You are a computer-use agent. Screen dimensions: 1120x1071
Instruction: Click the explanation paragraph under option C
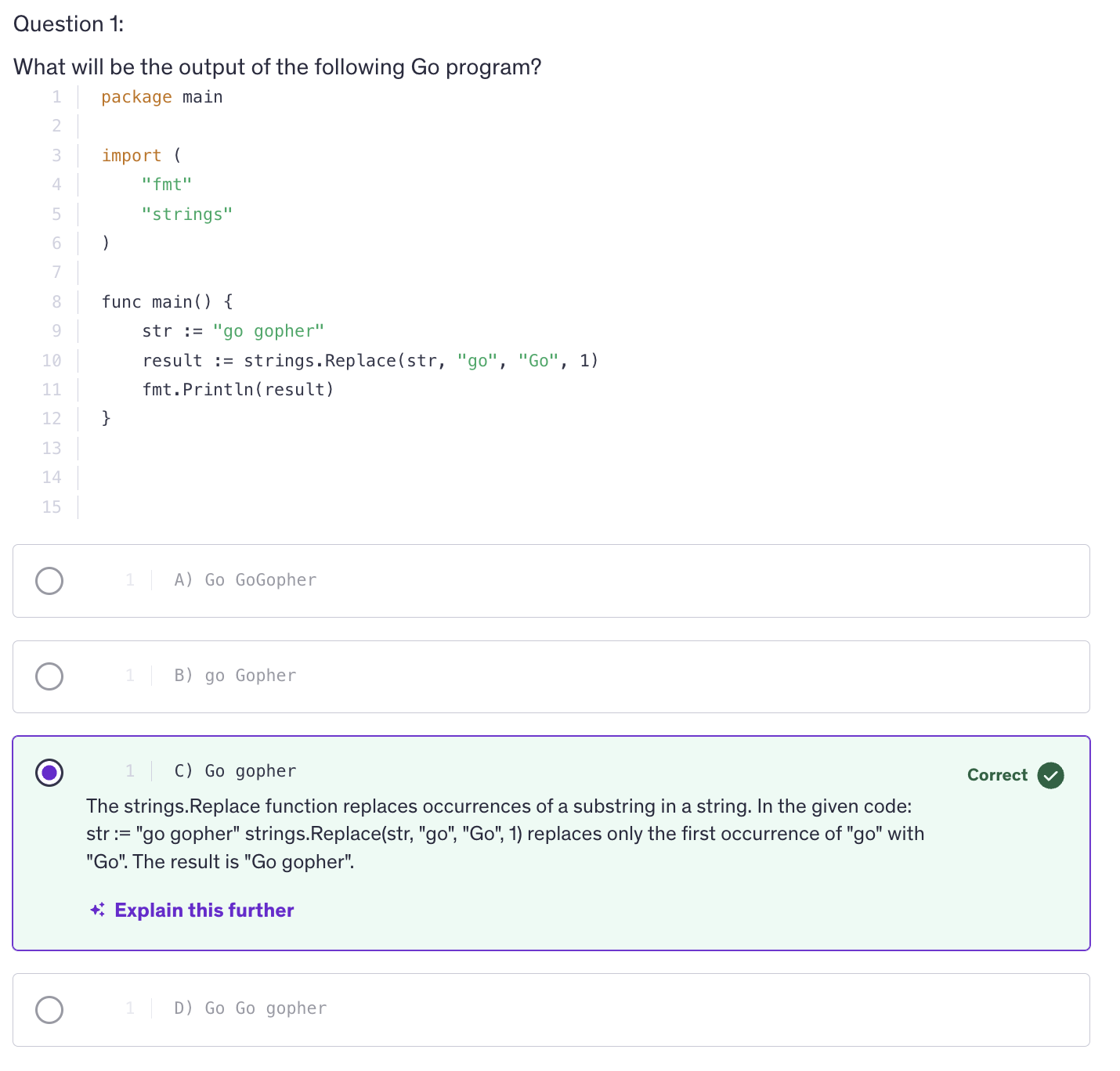tap(505, 834)
